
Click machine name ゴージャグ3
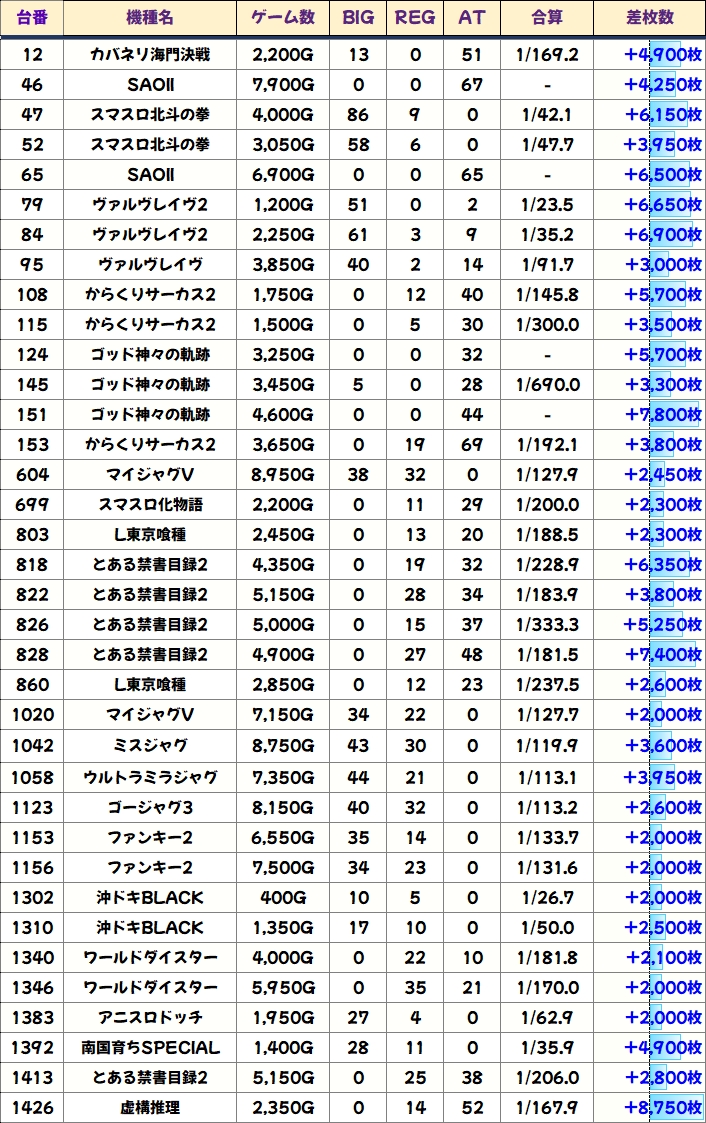(150, 808)
